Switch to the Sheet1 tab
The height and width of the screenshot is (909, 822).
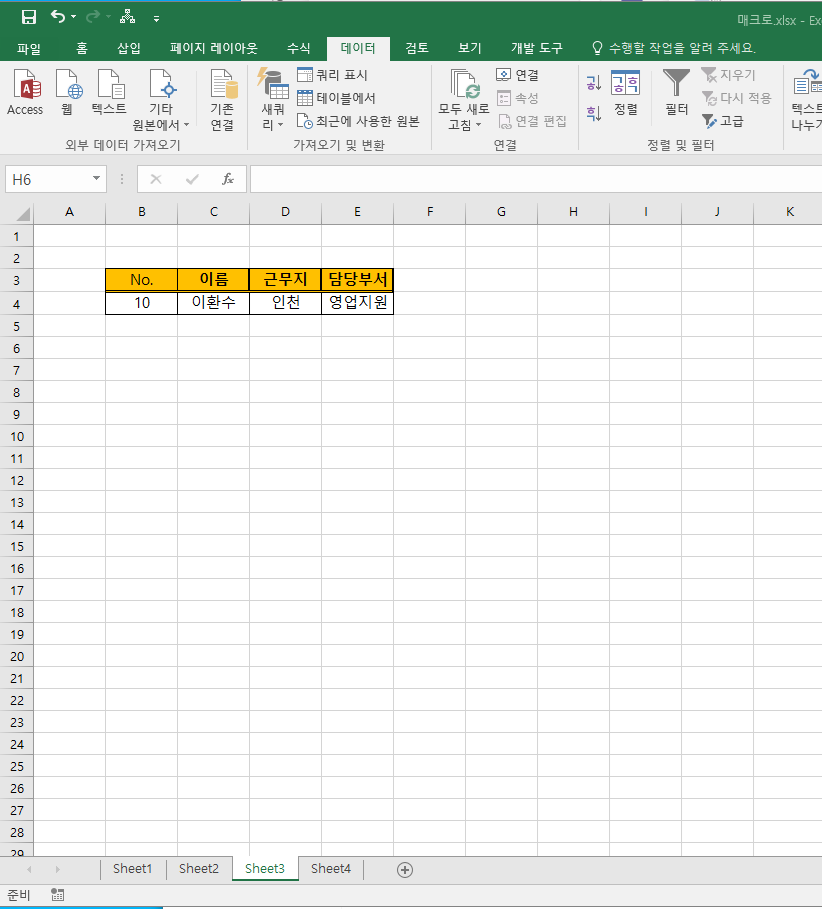click(x=133, y=868)
